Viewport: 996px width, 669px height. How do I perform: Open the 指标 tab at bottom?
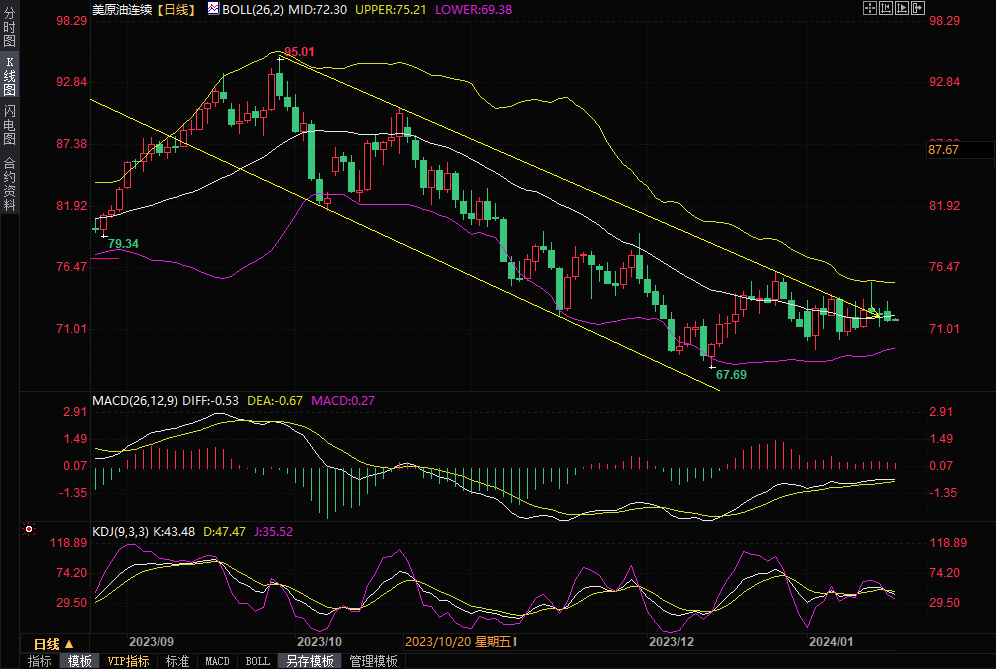coord(40,661)
